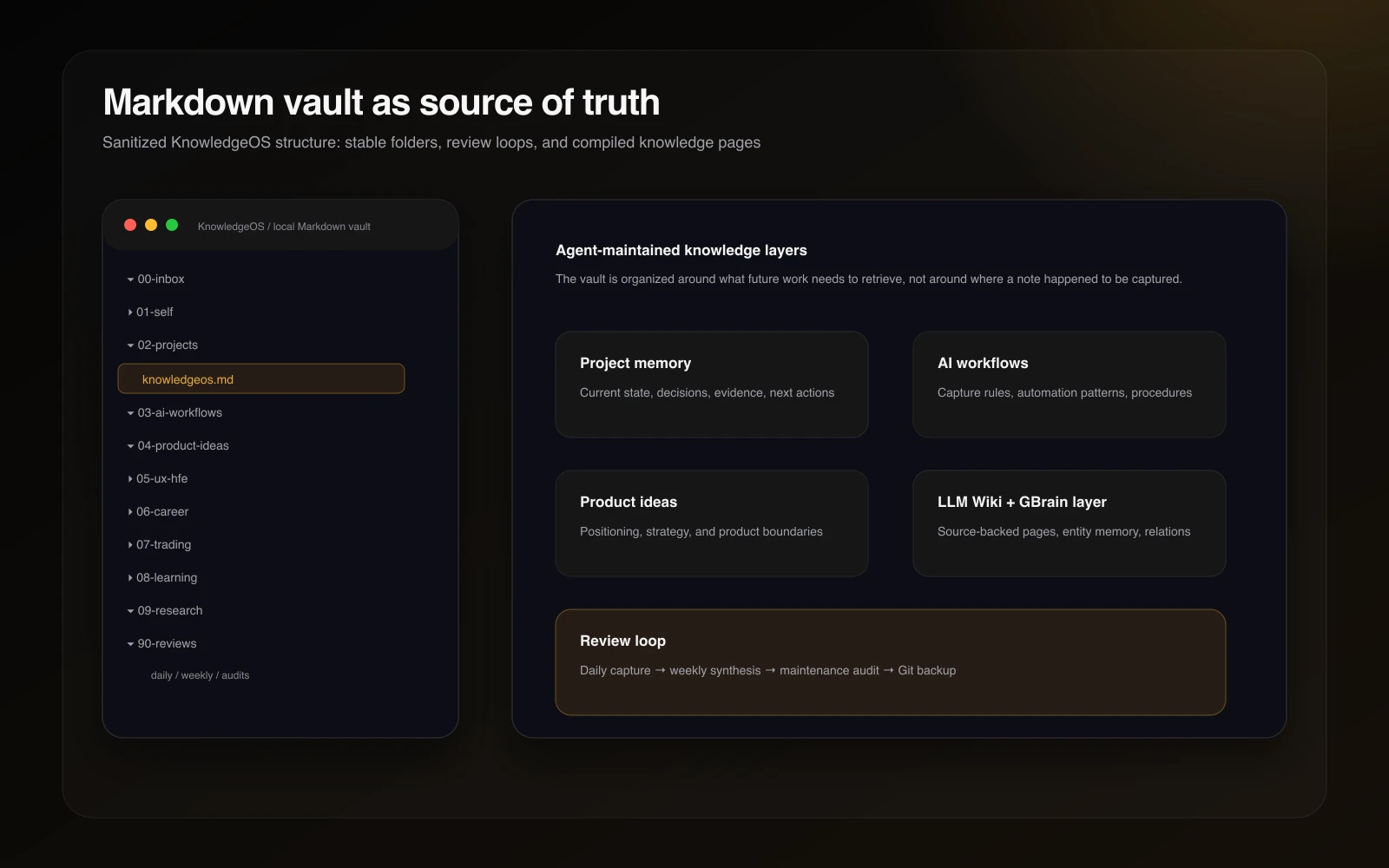The width and height of the screenshot is (1389, 868).
Task: Click the Agent-maintained knowledge layers heading
Action: [681, 250]
